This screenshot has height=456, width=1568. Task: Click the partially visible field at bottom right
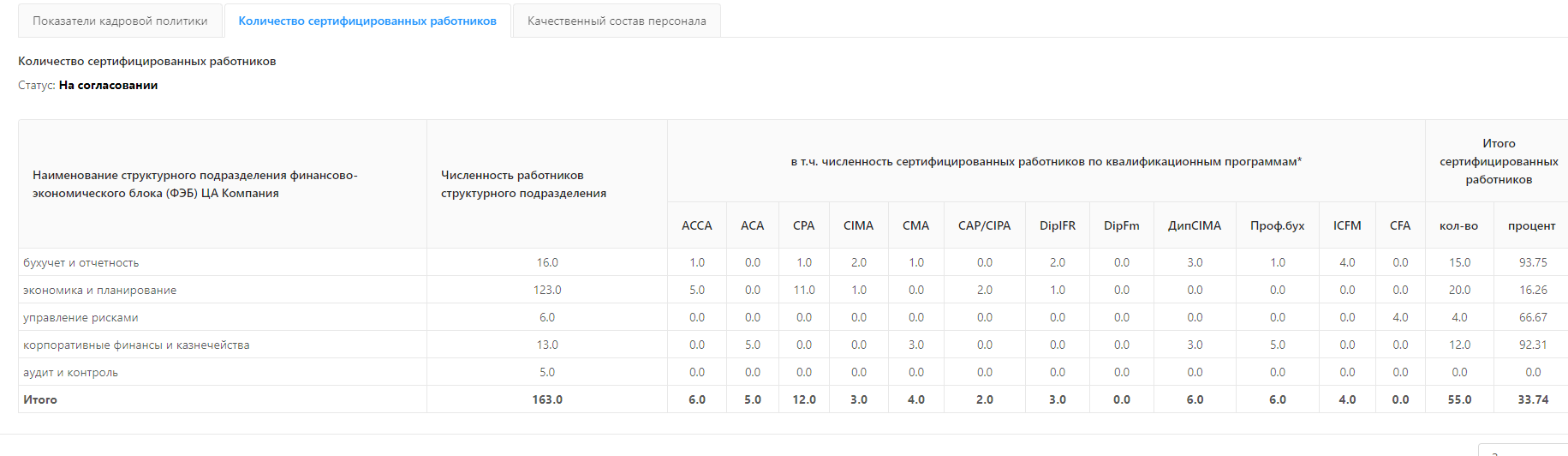1523,450
